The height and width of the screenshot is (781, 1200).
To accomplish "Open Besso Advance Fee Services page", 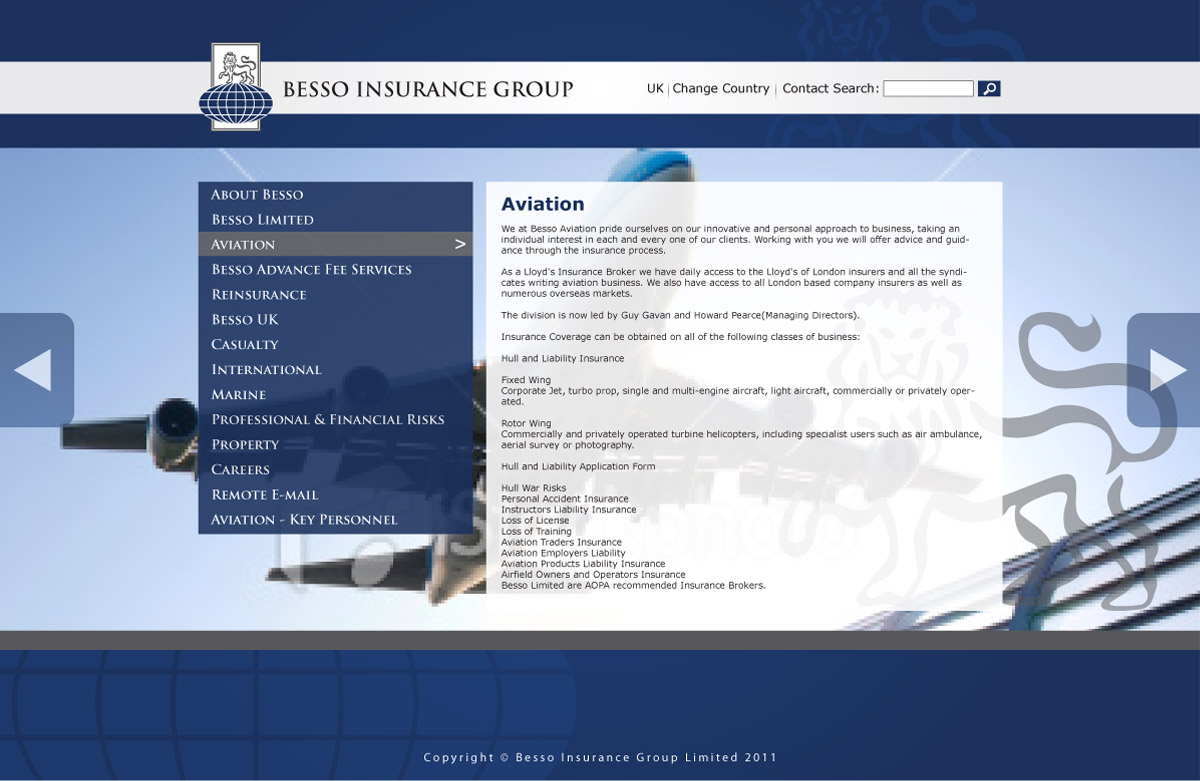I will coord(311,269).
